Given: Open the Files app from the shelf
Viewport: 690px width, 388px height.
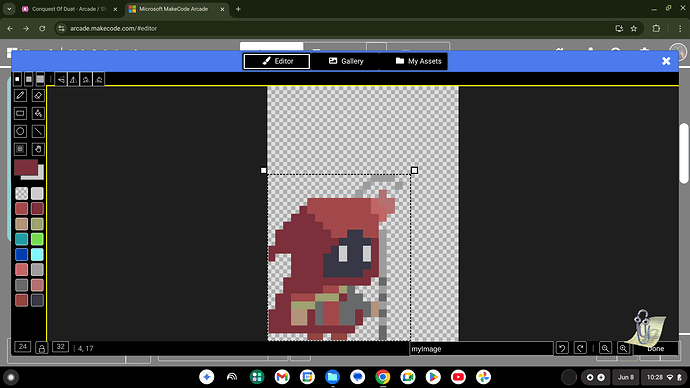Looking at the screenshot, I should pos(332,377).
